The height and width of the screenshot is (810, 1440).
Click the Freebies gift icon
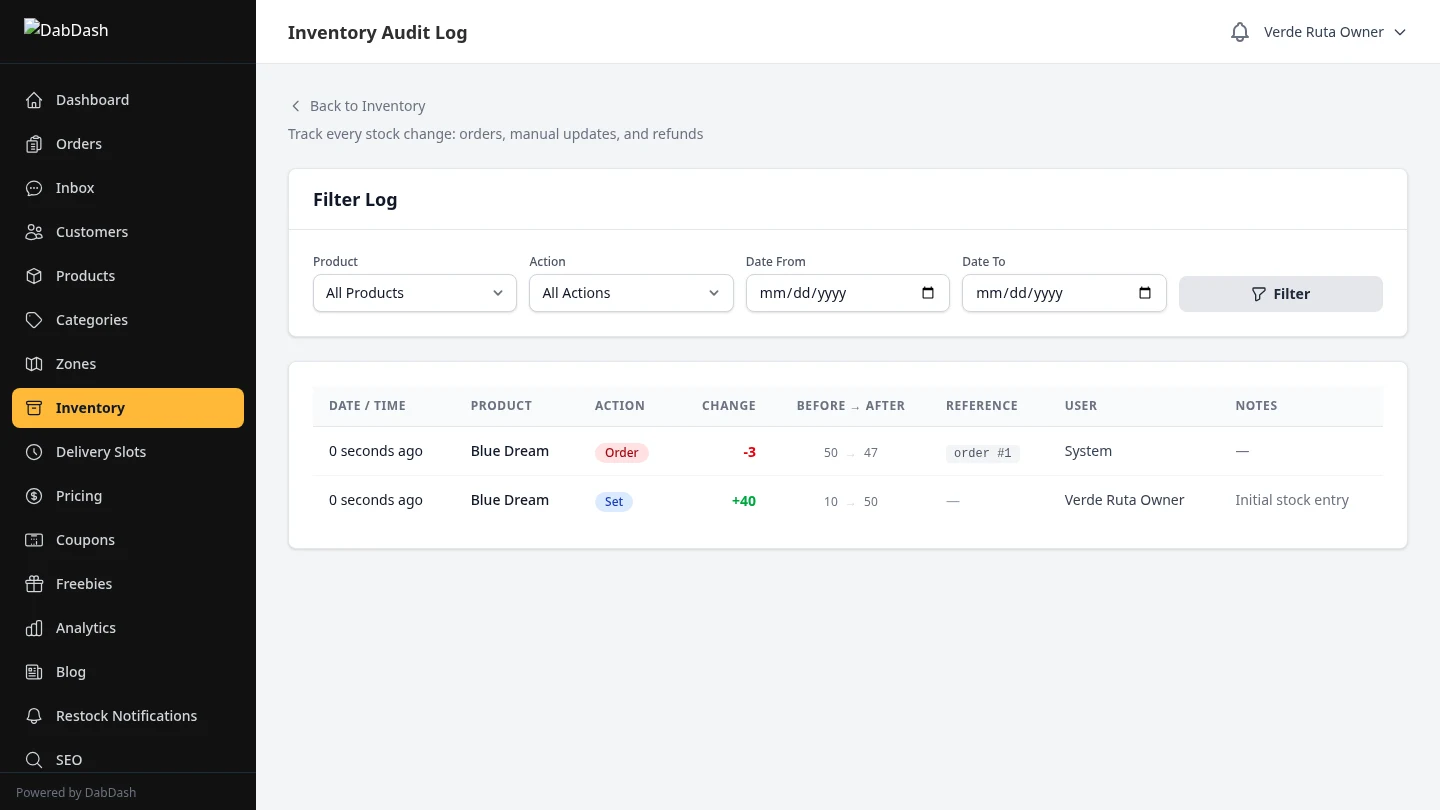coord(34,584)
